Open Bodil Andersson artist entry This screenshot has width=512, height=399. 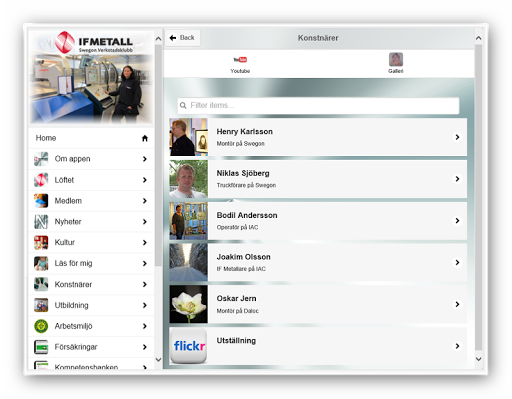click(318, 221)
